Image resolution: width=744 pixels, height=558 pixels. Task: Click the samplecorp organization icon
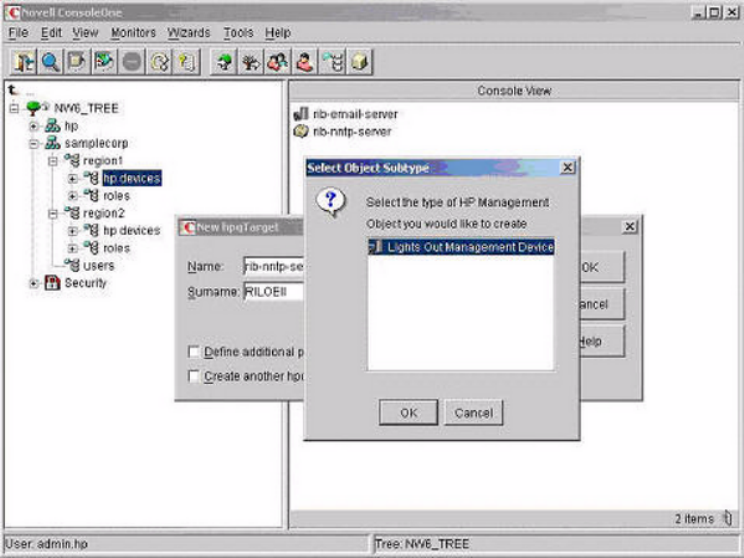[x=52, y=143]
